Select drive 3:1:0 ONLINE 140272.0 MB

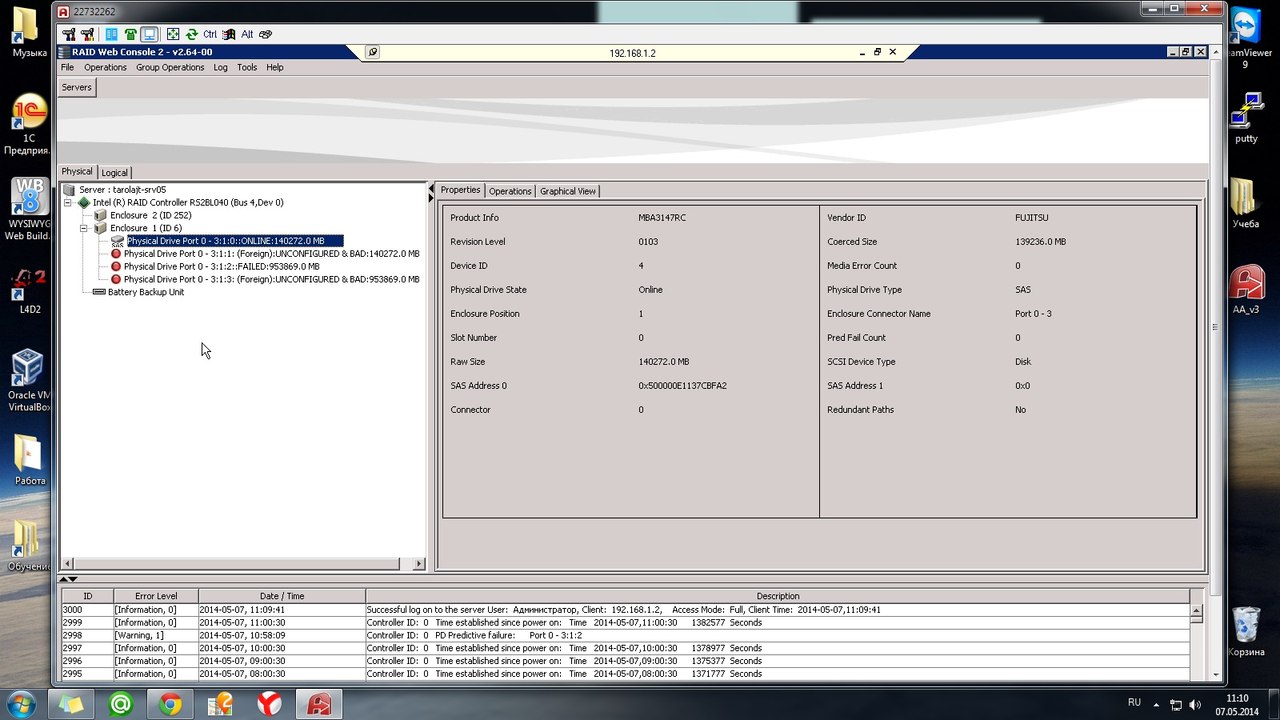pos(235,241)
